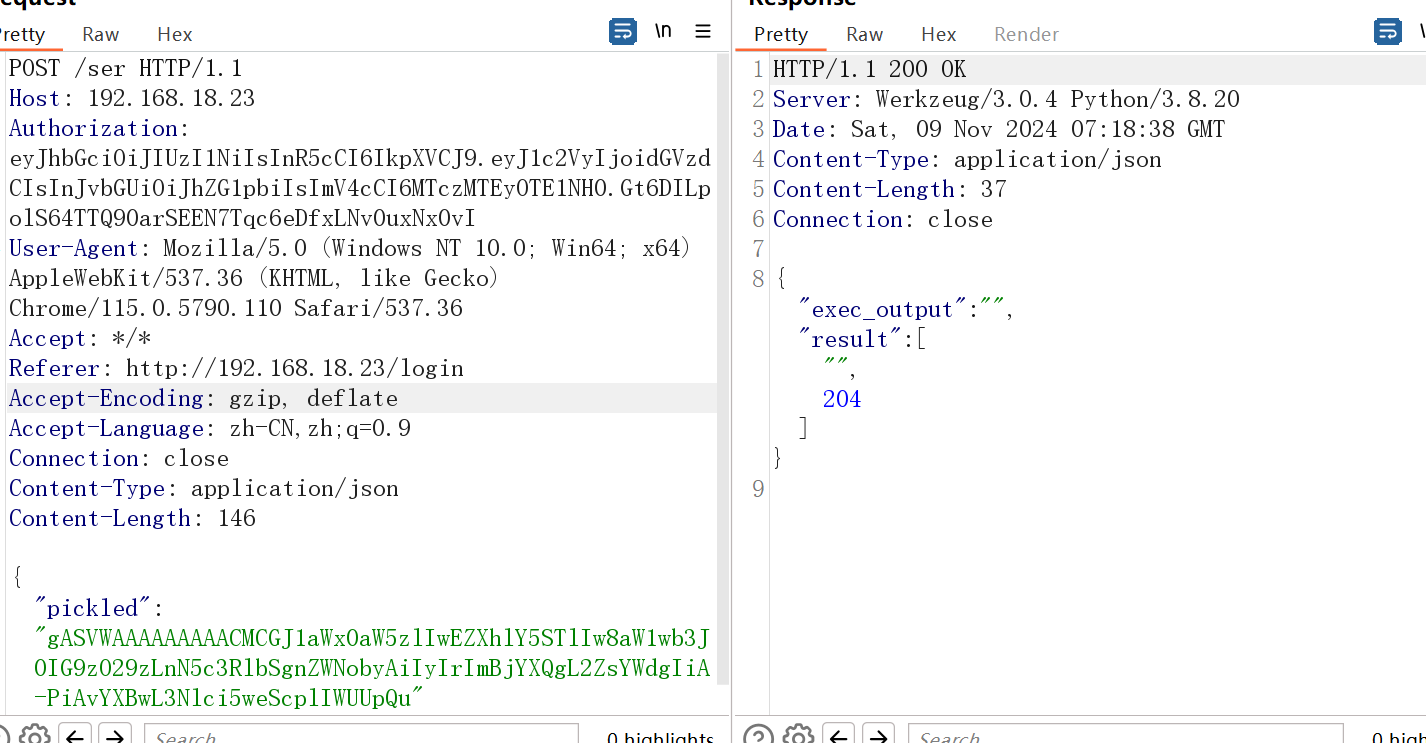Image resolution: width=1426 pixels, height=743 pixels.
Task: Click the "pickled" JSON key in the request body
Action: [x=92, y=608]
